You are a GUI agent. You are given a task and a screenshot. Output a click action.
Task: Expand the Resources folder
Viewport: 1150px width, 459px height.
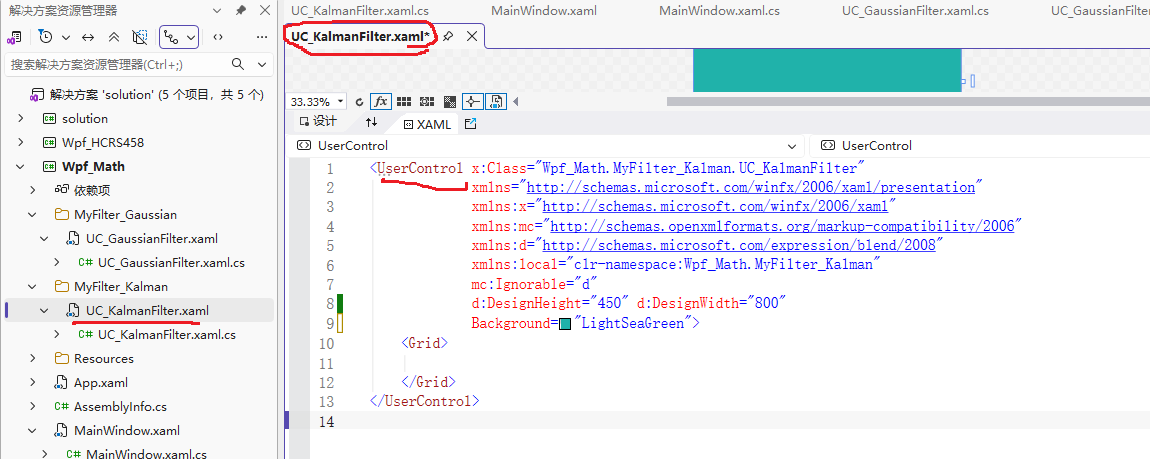(x=32, y=359)
